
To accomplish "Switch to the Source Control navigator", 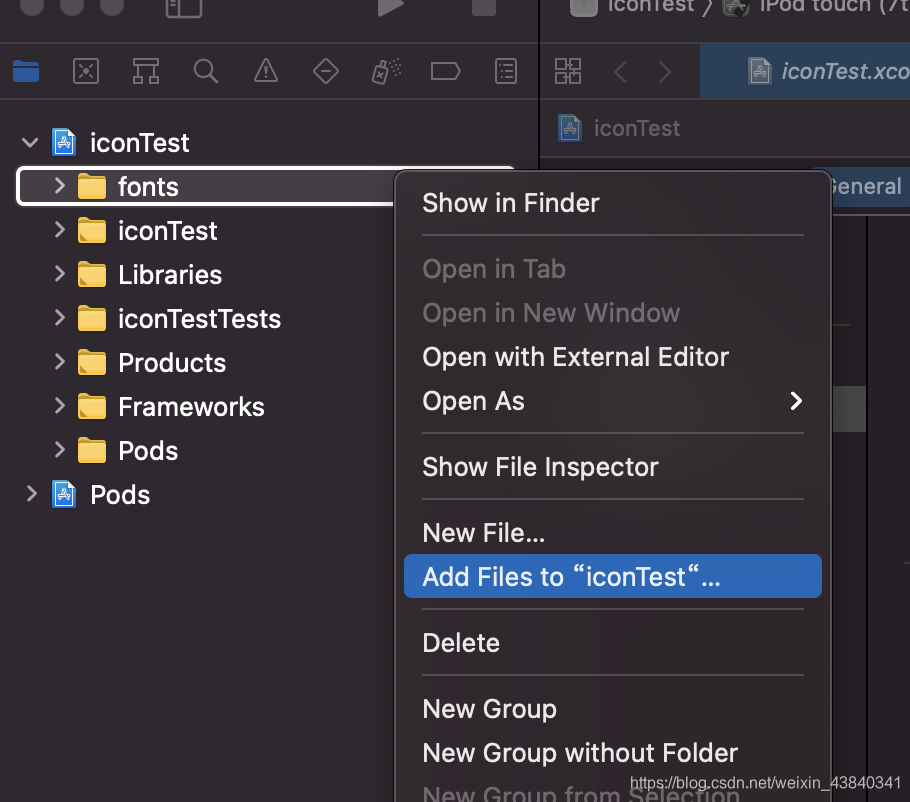I will [86, 71].
